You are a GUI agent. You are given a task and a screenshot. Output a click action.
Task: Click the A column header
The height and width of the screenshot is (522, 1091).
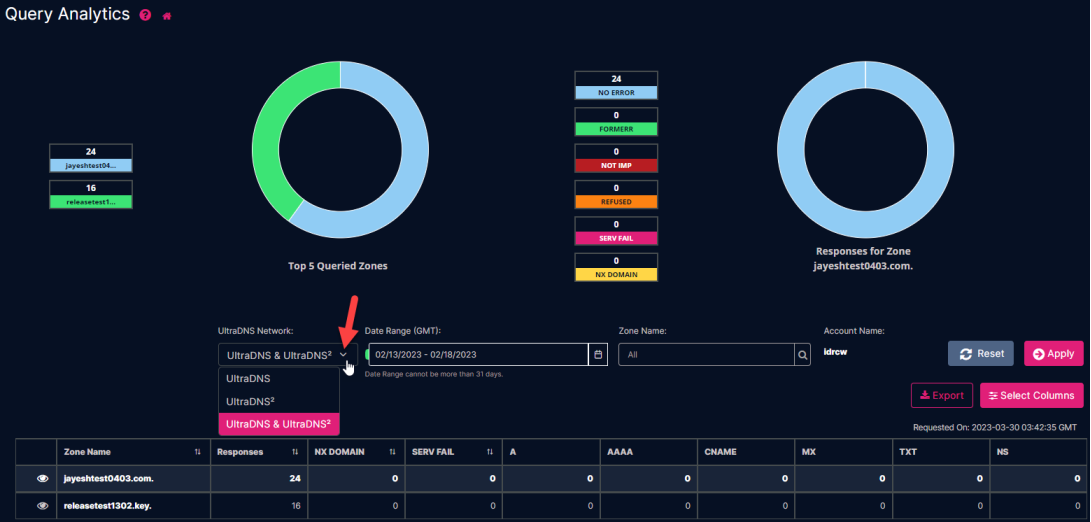(x=550, y=452)
